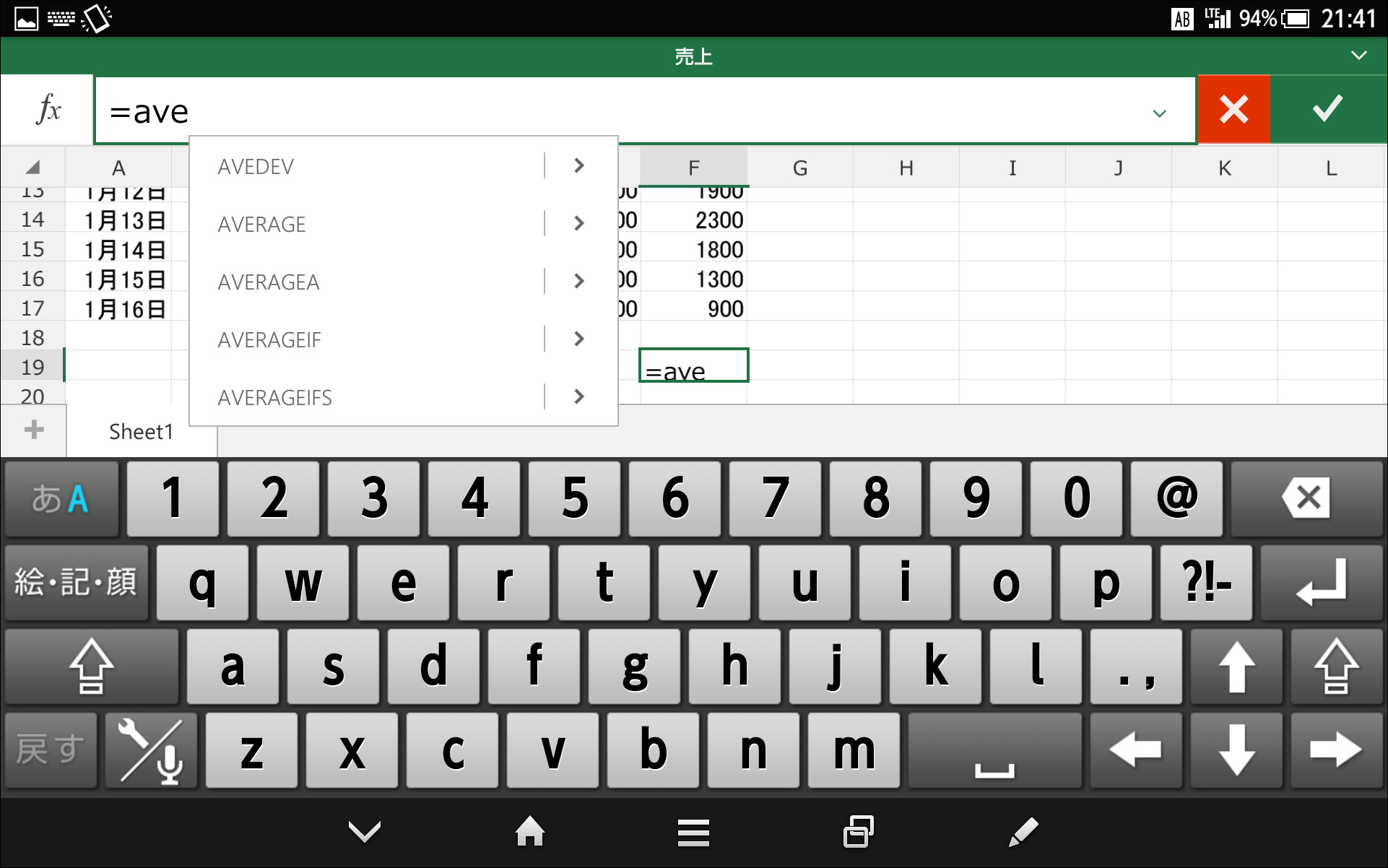
Task: Tap the pencil icon in navigation bar
Action: pyautogui.click(x=1023, y=832)
